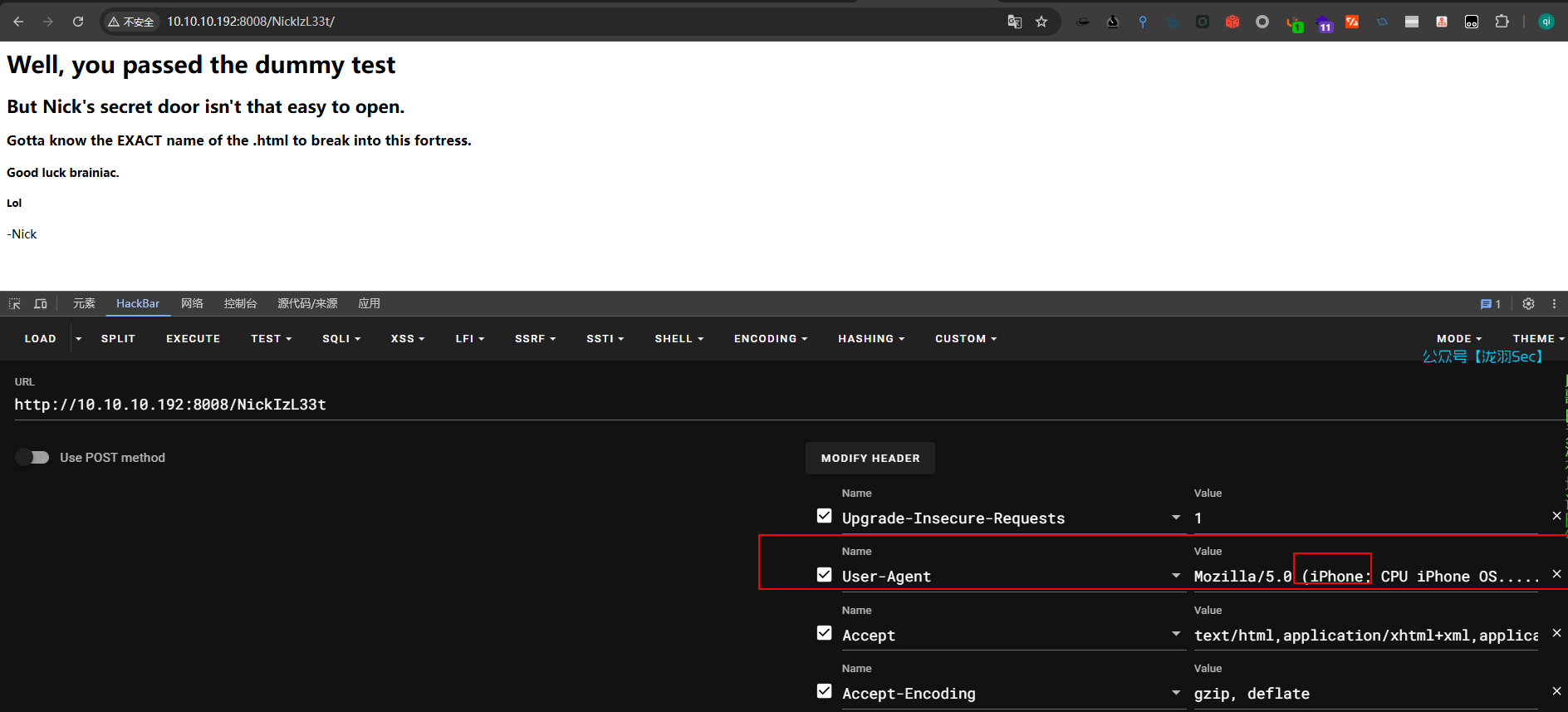The width and height of the screenshot is (1568, 712).
Task: Expand the User-Agent name dropdown arrow
Action: coord(1176,576)
